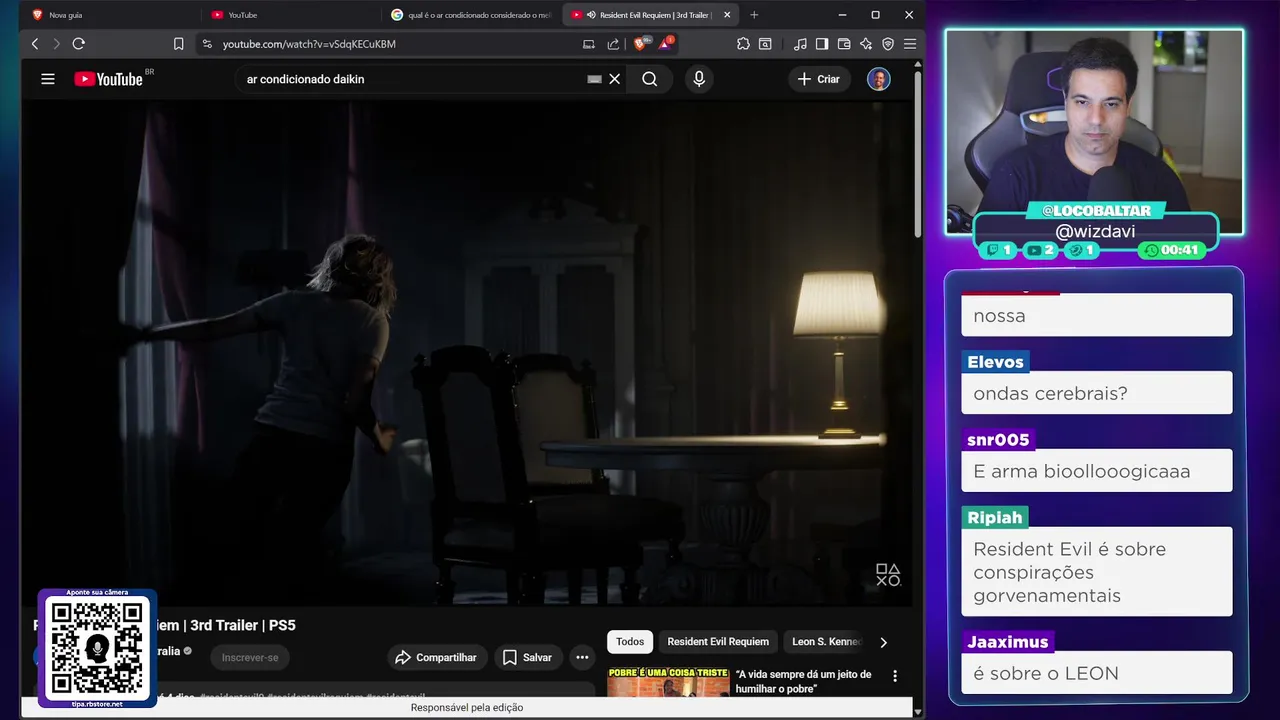
Task: Click Elevos chat message ondas cerebrais
Action: click(1097, 393)
